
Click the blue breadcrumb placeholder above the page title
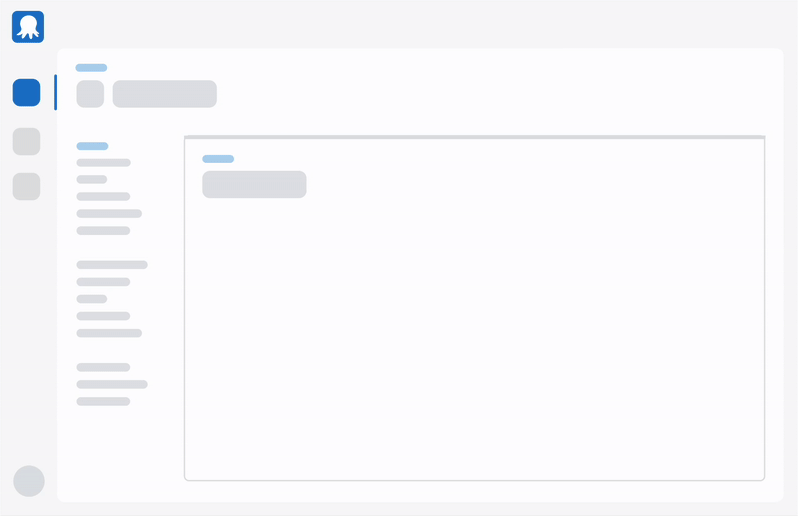pyautogui.click(x=91, y=68)
